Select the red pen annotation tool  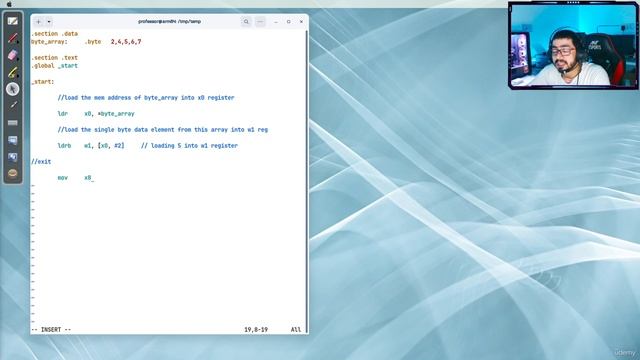pyautogui.click(x=13, y=38)
